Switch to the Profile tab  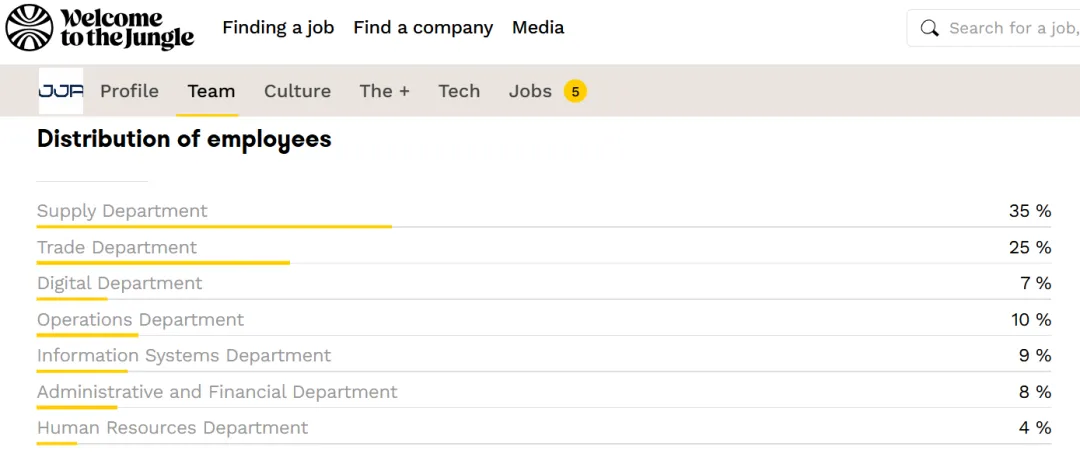[x=129, y=91]
